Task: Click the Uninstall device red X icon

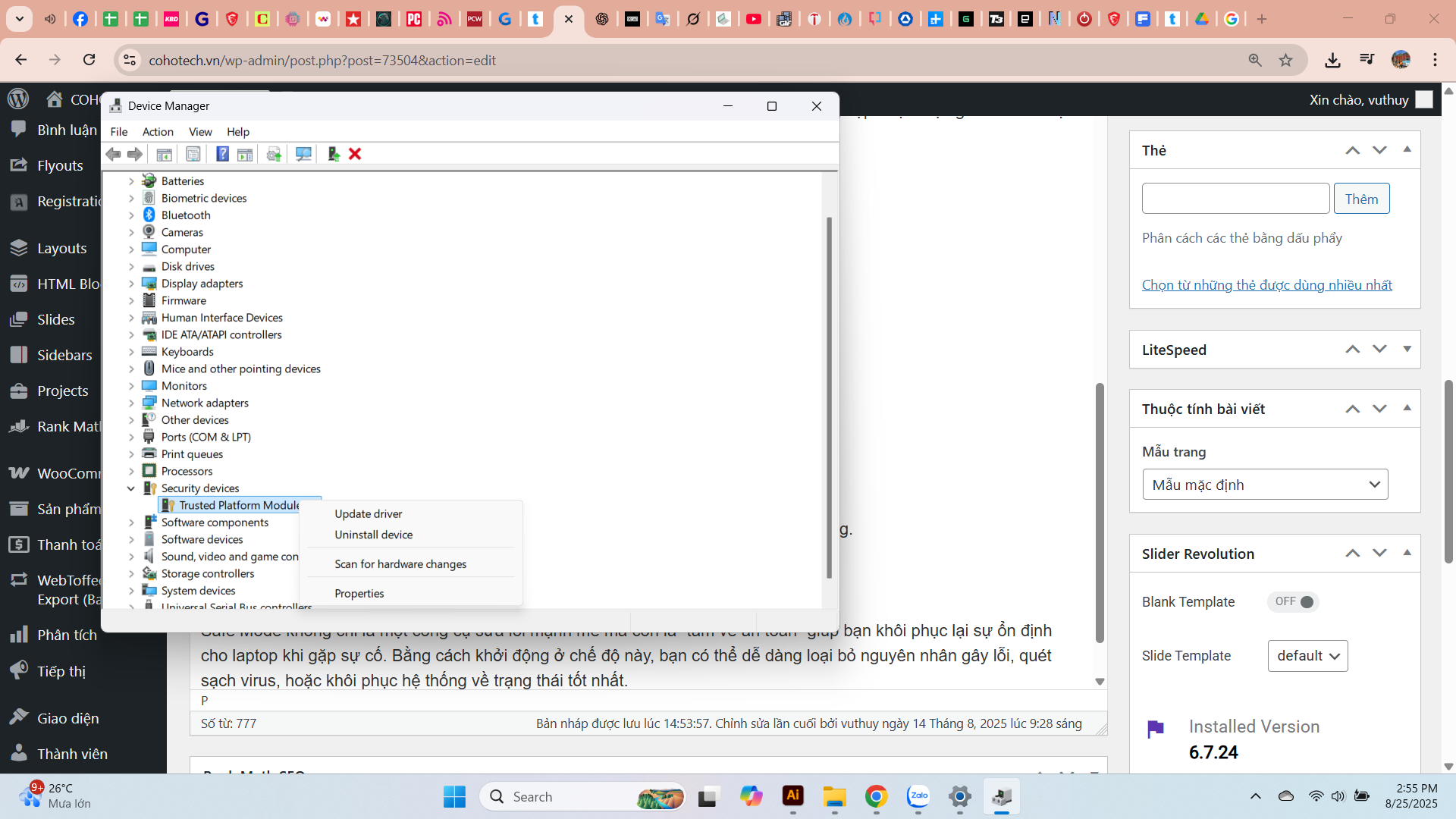Action: tap(354, 154)
